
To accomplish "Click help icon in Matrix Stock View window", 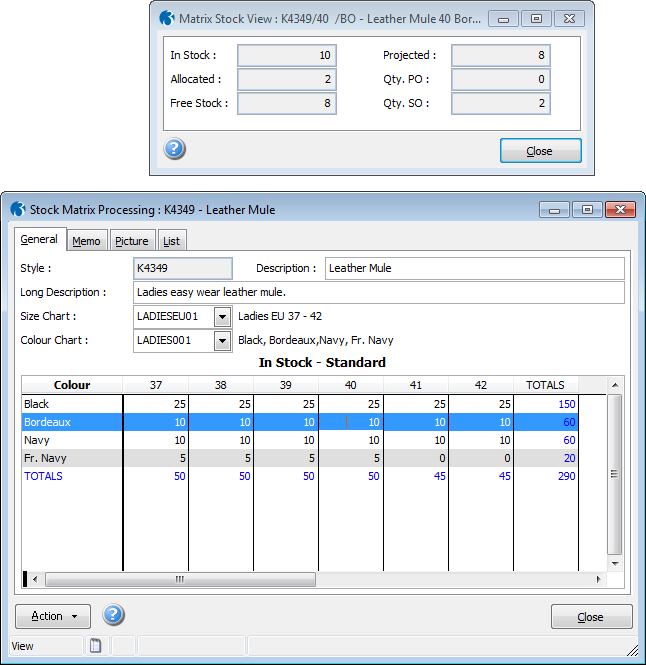I will pos(174,148).
